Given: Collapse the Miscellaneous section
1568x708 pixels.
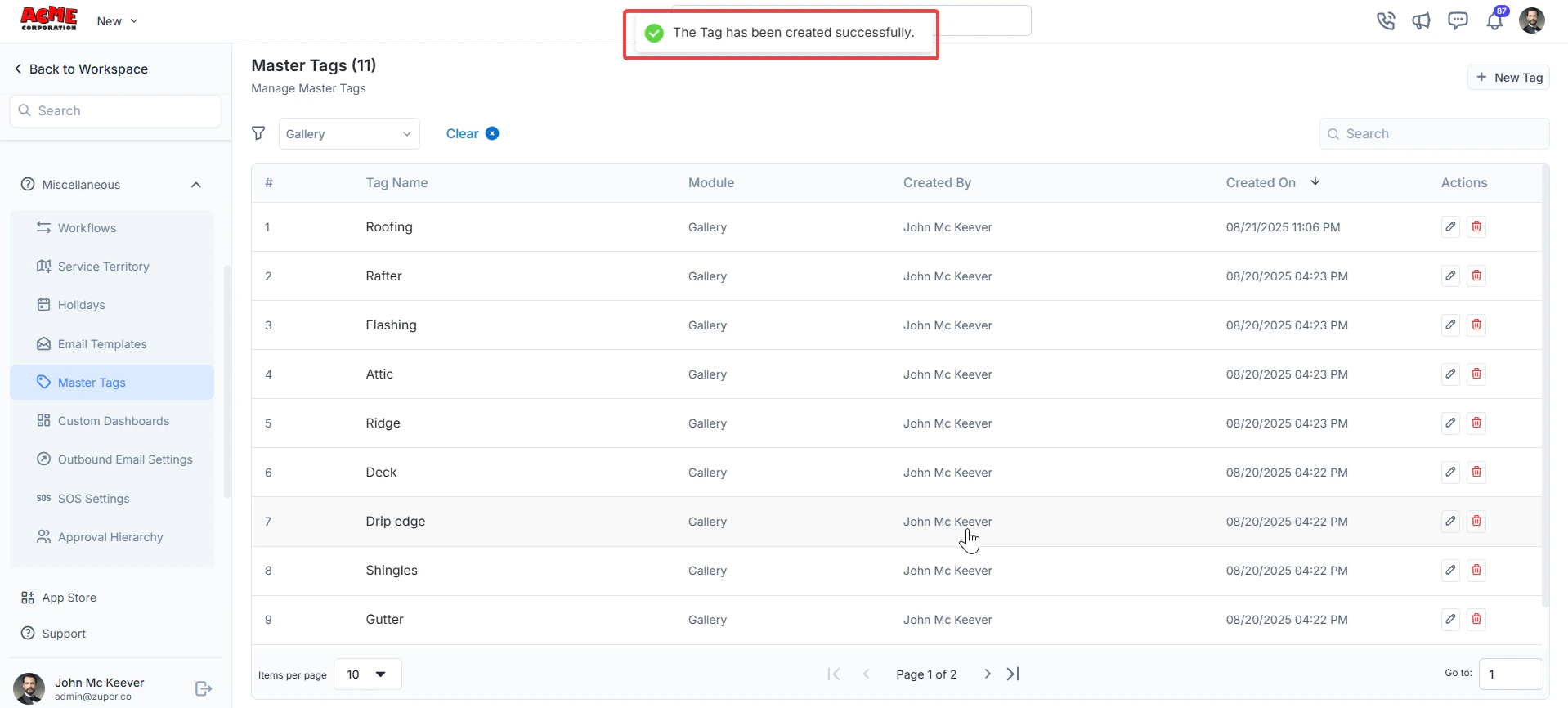Looking at the screenshot, I should click(x=196, y=185).
